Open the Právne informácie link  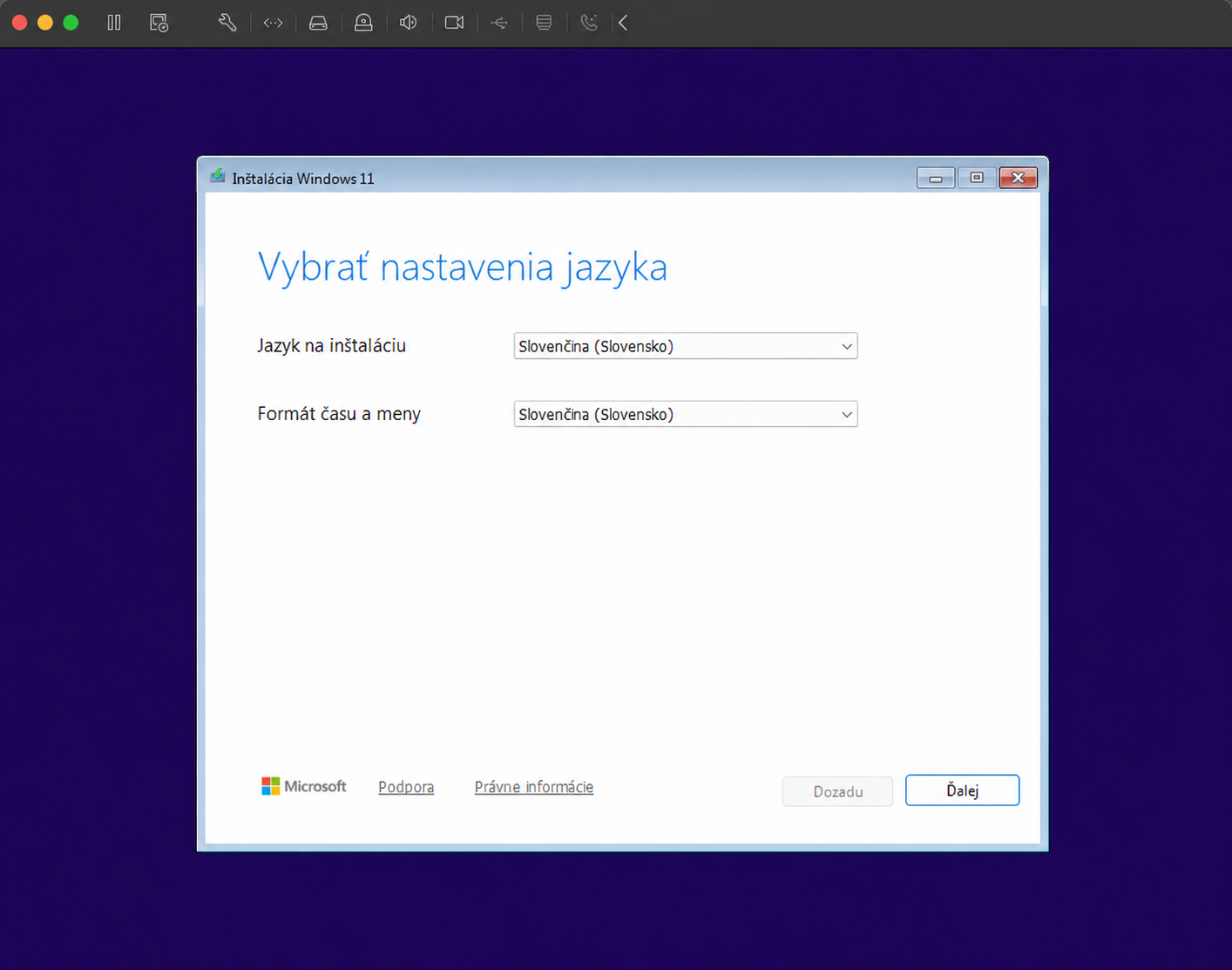click(x=534, y=787)
